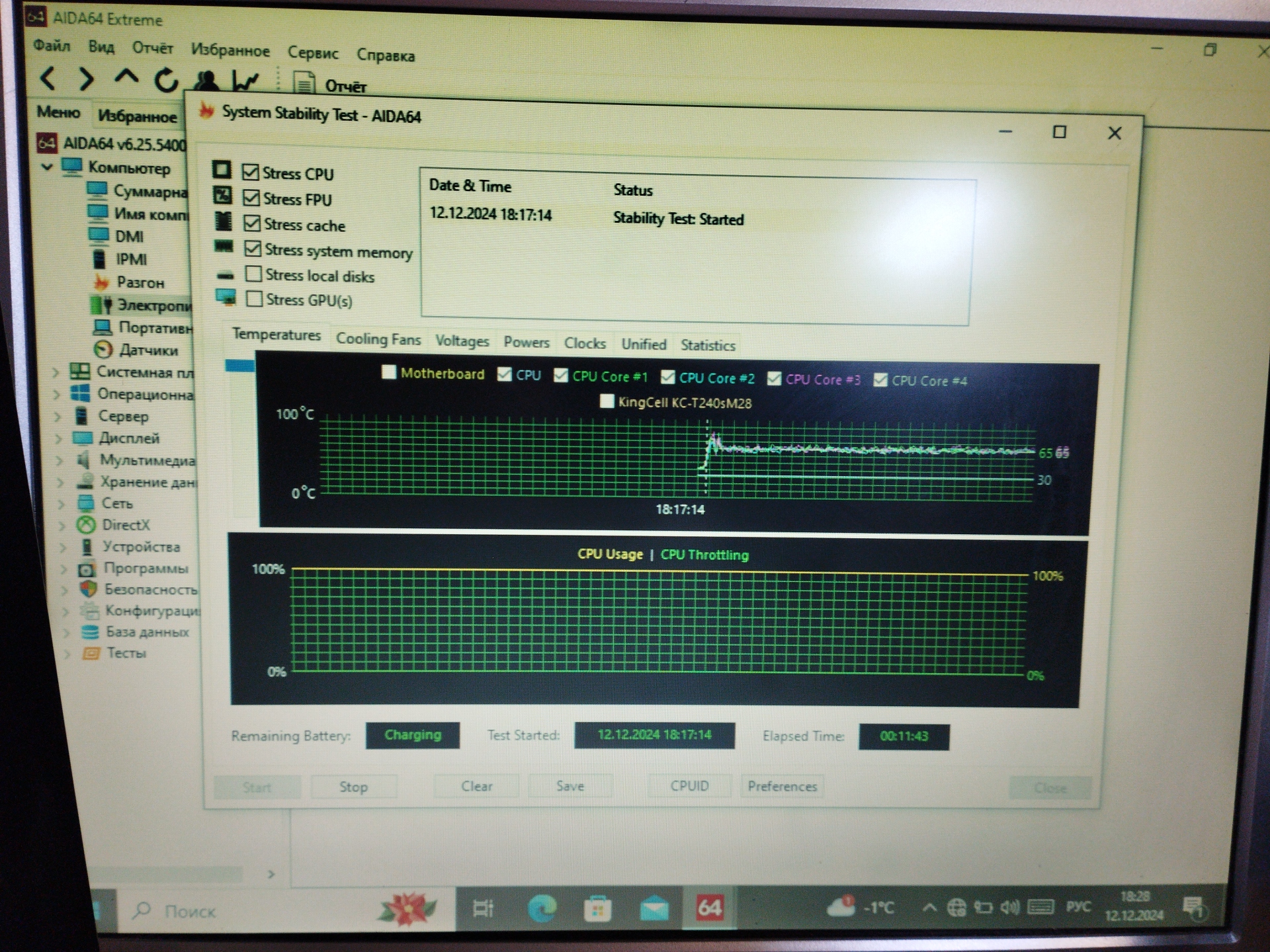
Task: Click the Save button
Action: point(570,786)
